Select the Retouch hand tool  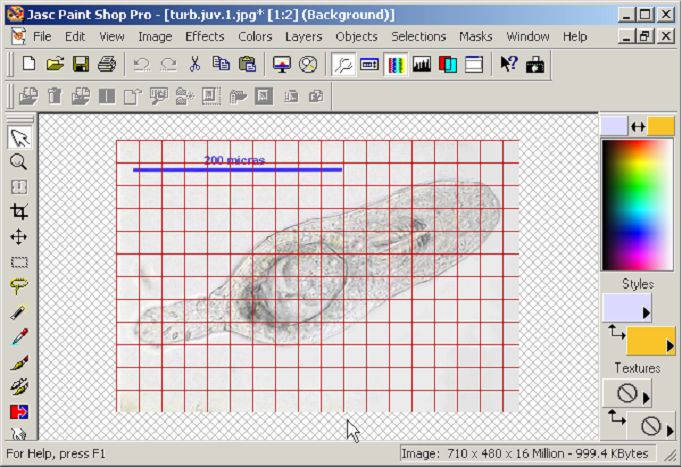pyautogui.click(x=18, y=433)
